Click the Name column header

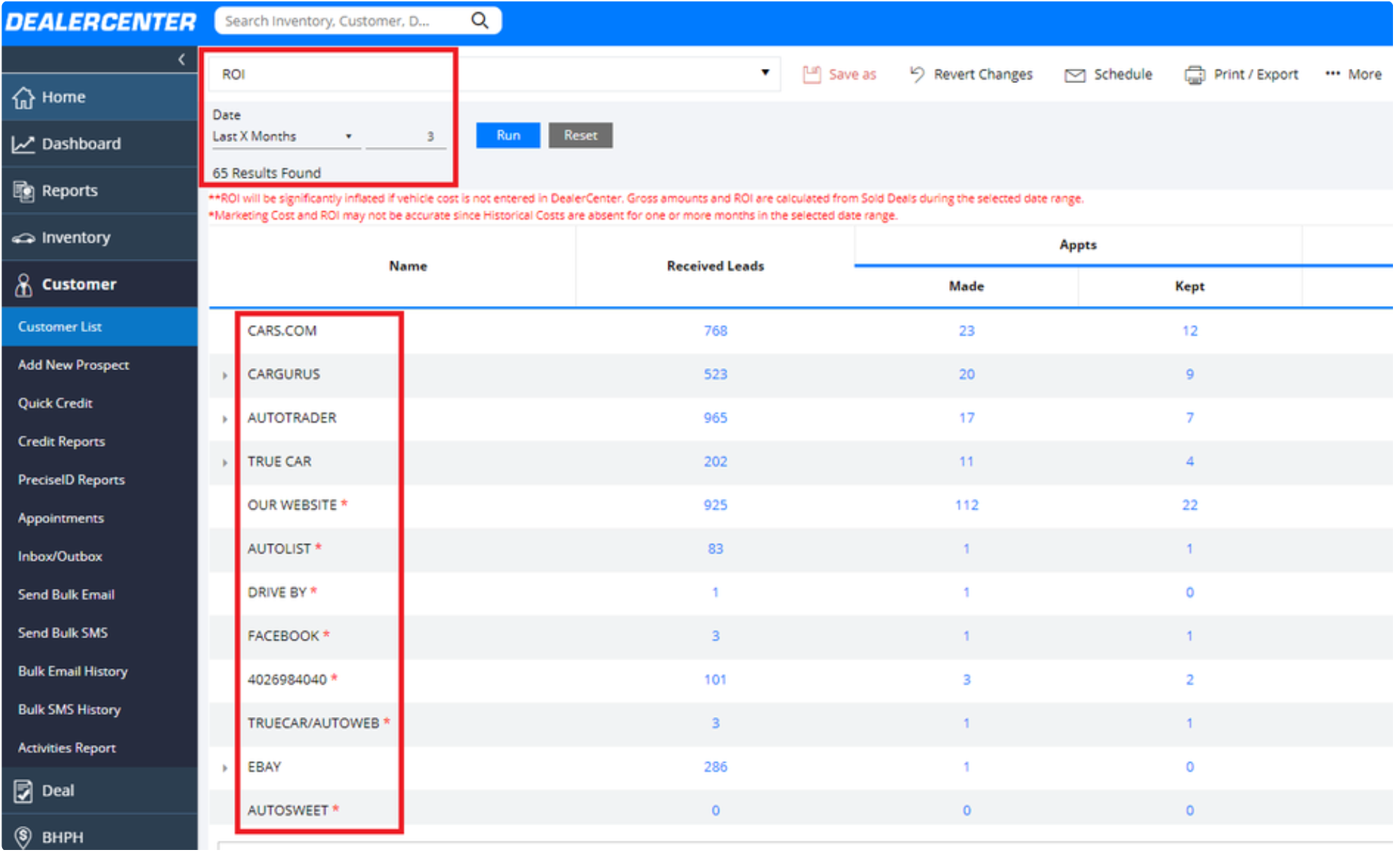point(408,267)
